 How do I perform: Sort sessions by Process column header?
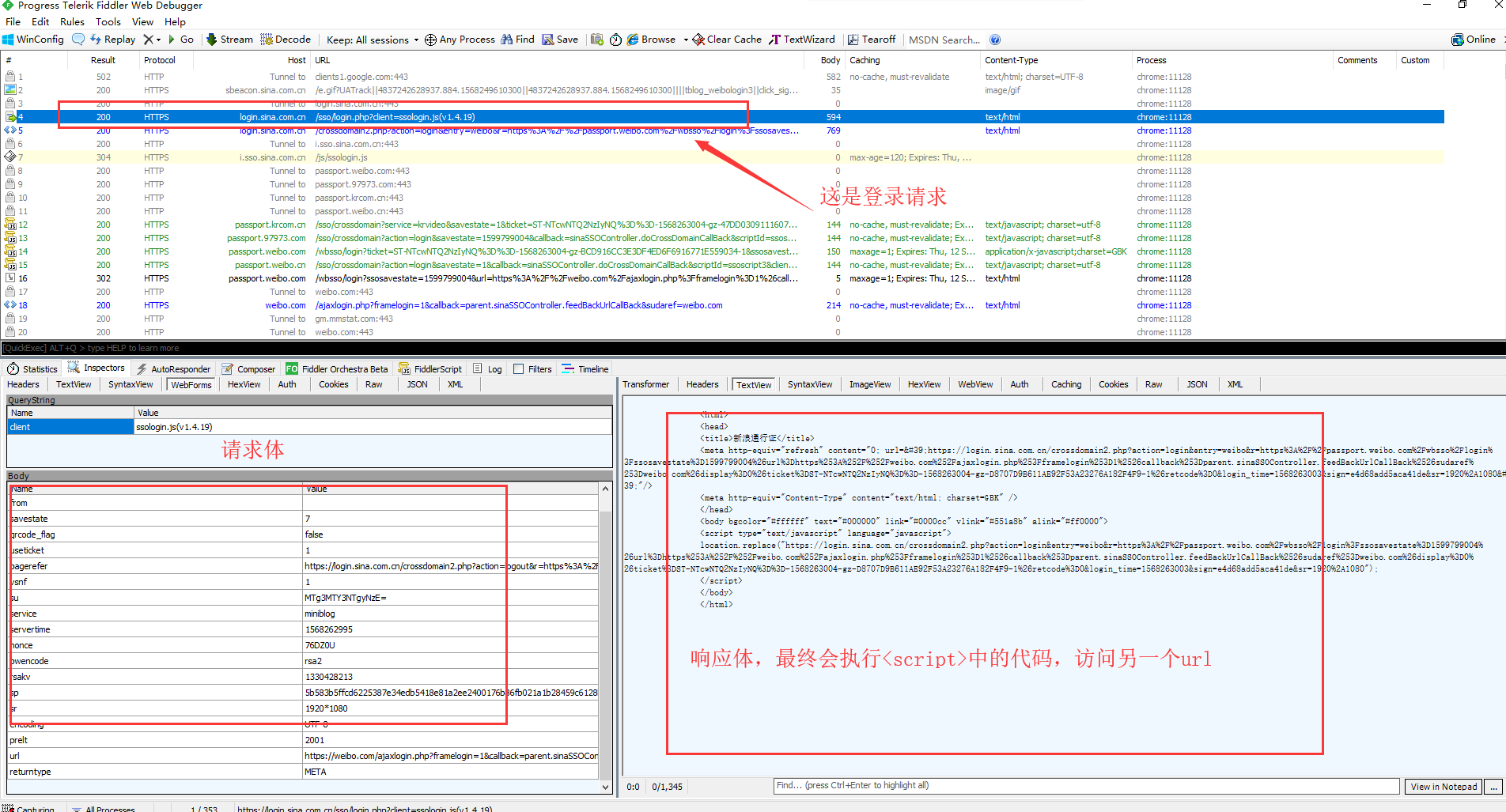tap(1231, 60)
